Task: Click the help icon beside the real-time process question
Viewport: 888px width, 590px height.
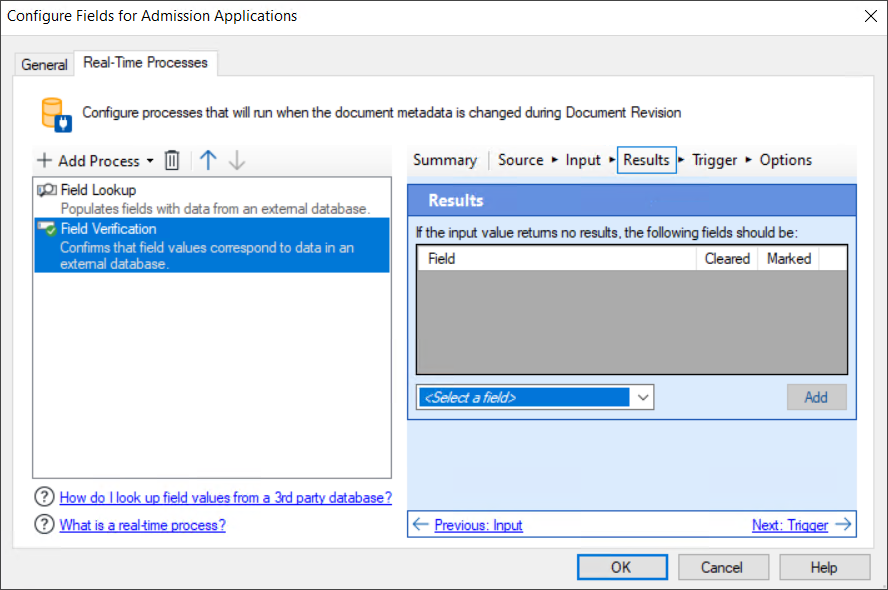Action: (x=43, y=524)
